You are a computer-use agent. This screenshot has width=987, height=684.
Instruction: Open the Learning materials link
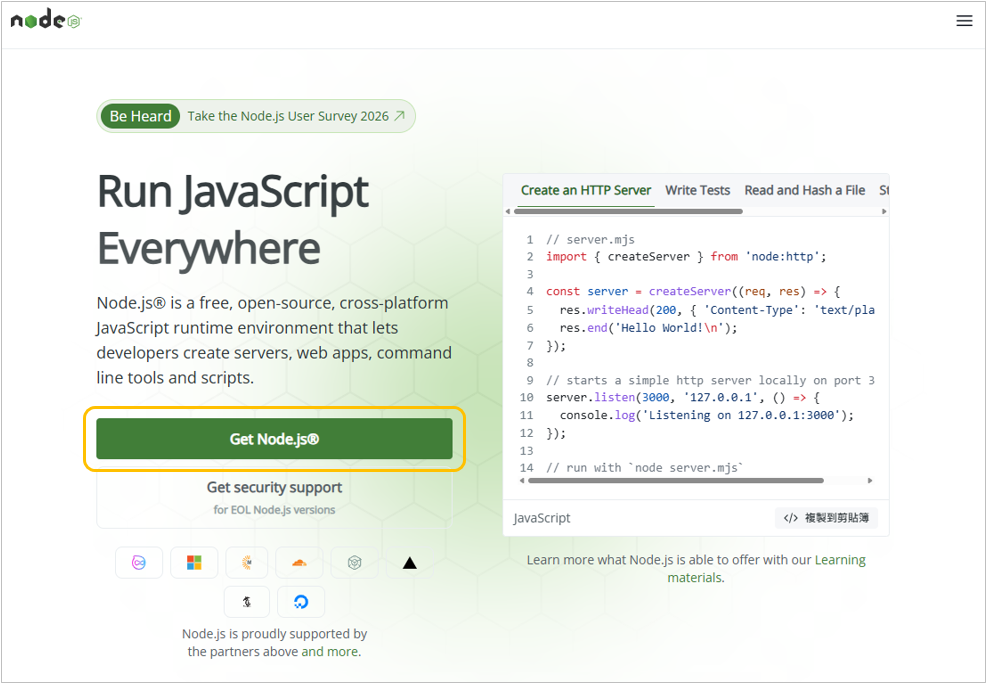point(767,569)
